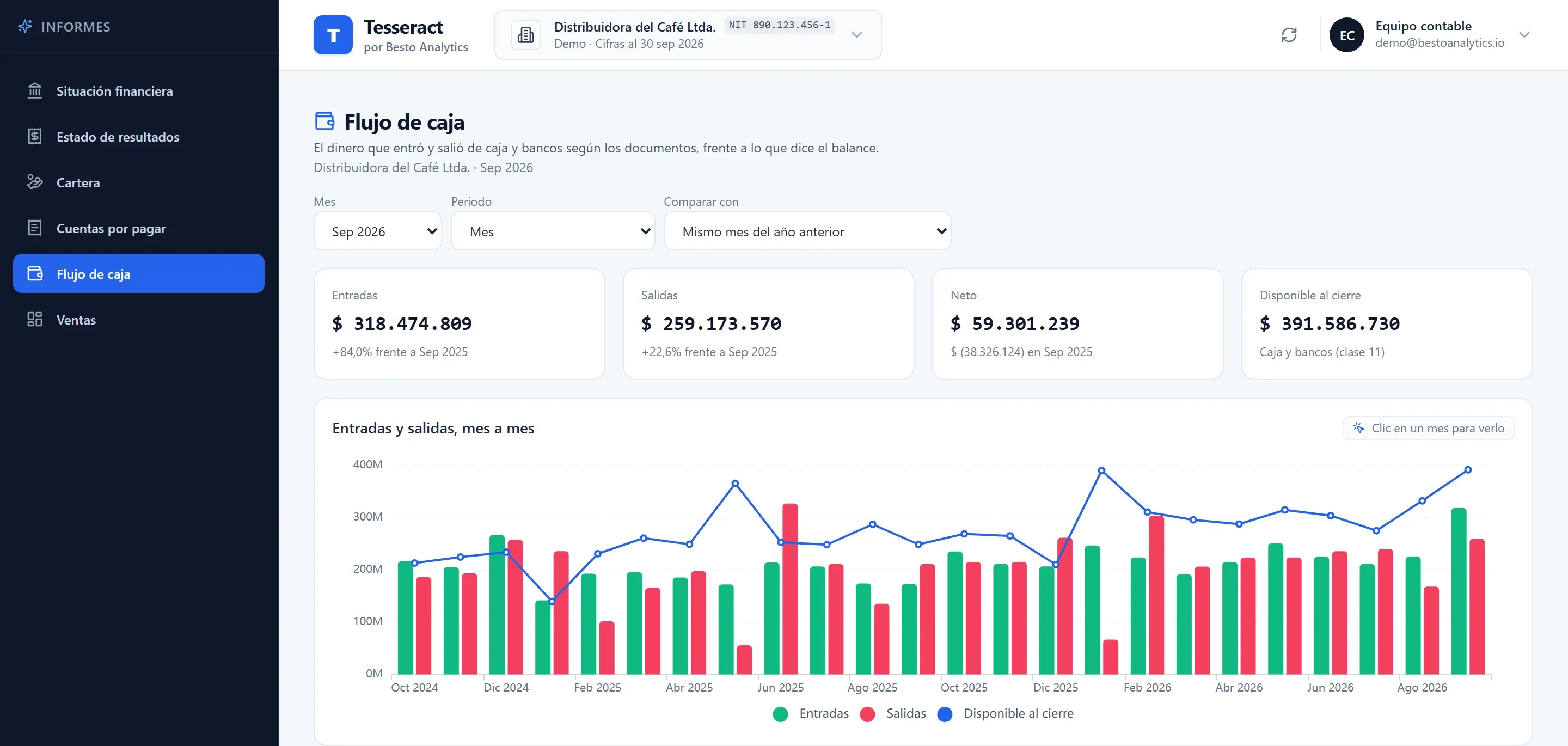Viewport: 1568px width, 746px height.
Task: Open the Comparar con dropdown
Action: [x=807, y=231]
